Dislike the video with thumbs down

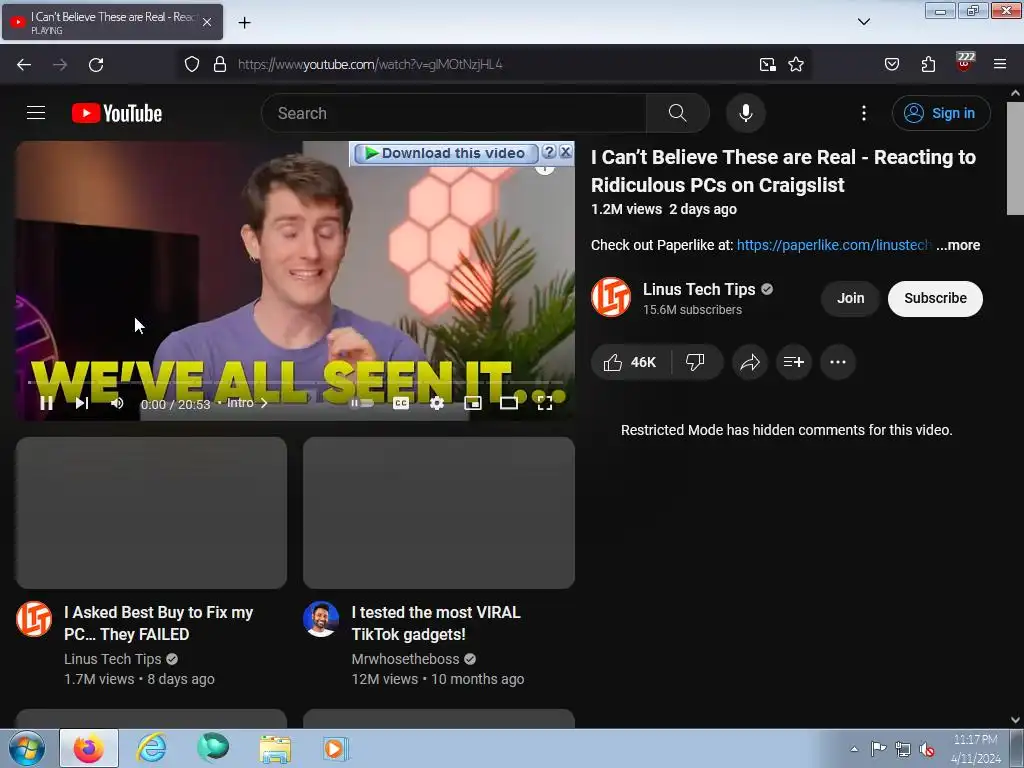tap(696, 362)
